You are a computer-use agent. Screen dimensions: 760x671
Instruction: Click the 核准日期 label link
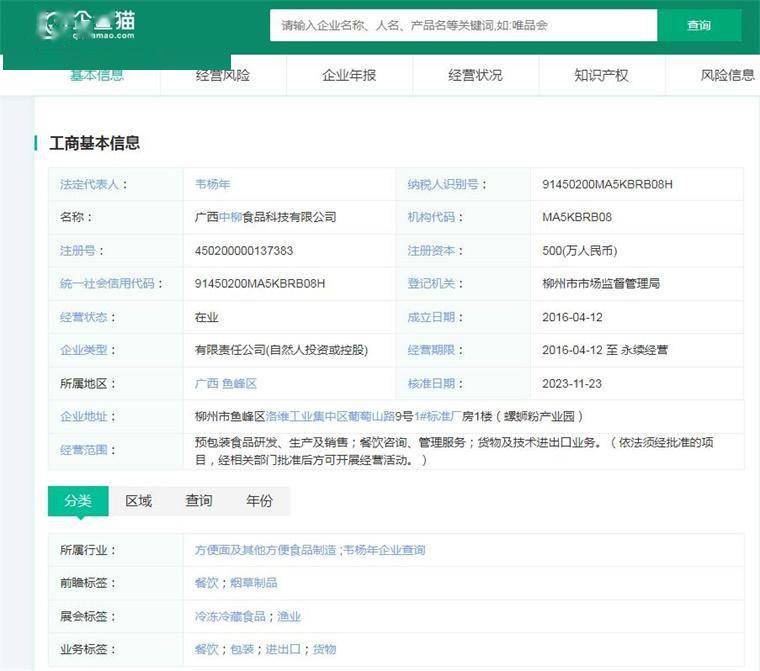[431, 383]
